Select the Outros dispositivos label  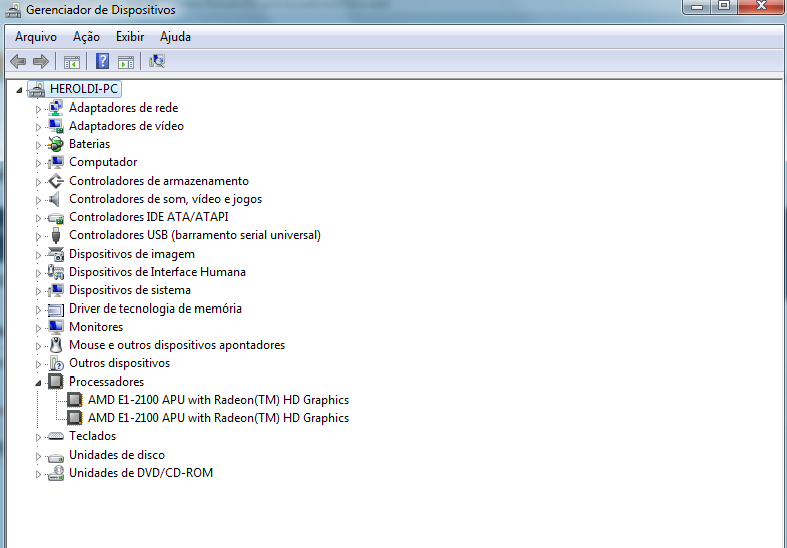119,363
